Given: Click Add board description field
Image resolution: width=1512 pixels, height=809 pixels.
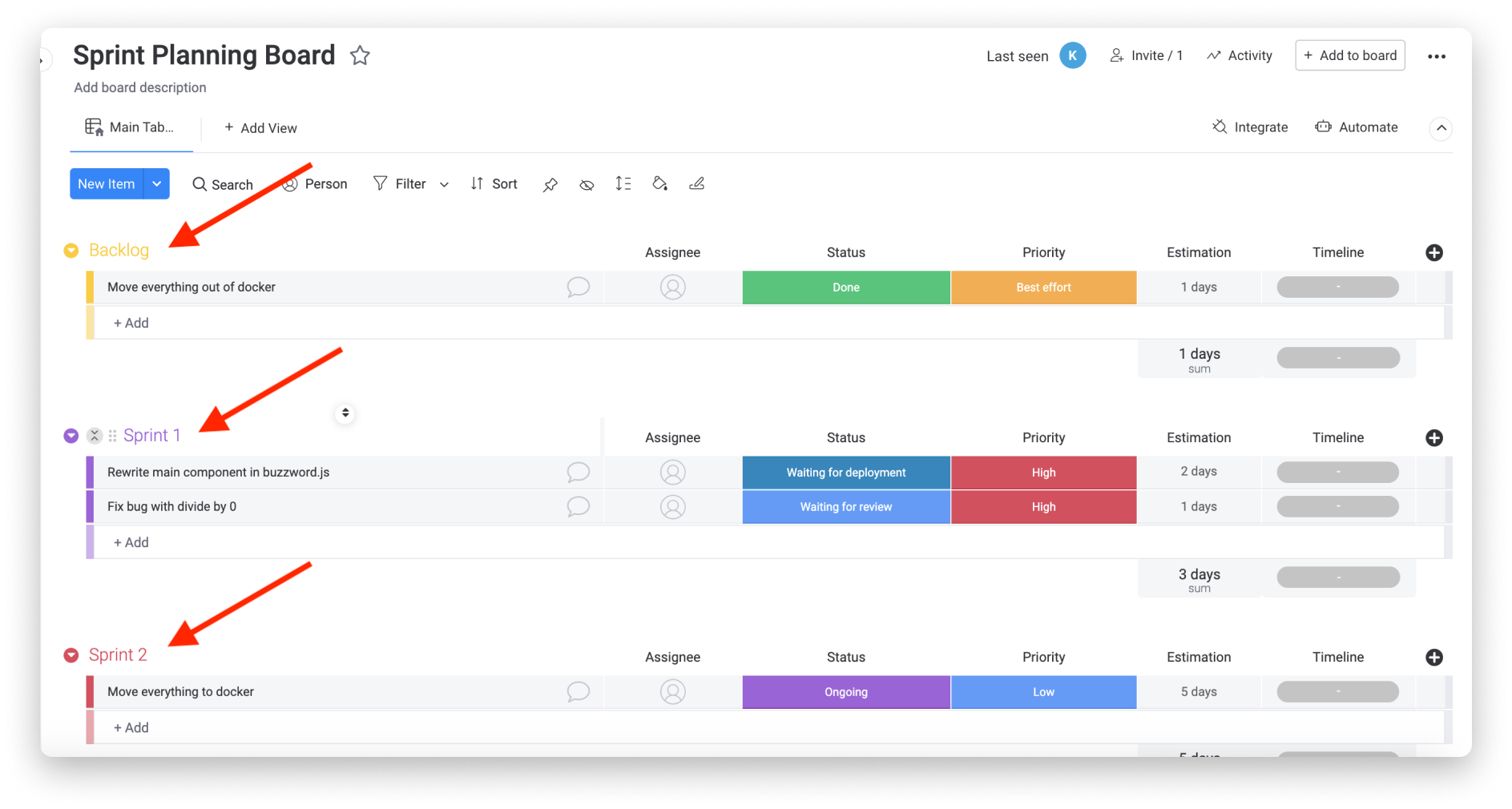Looking at the screenshot, I should (140, 87).
